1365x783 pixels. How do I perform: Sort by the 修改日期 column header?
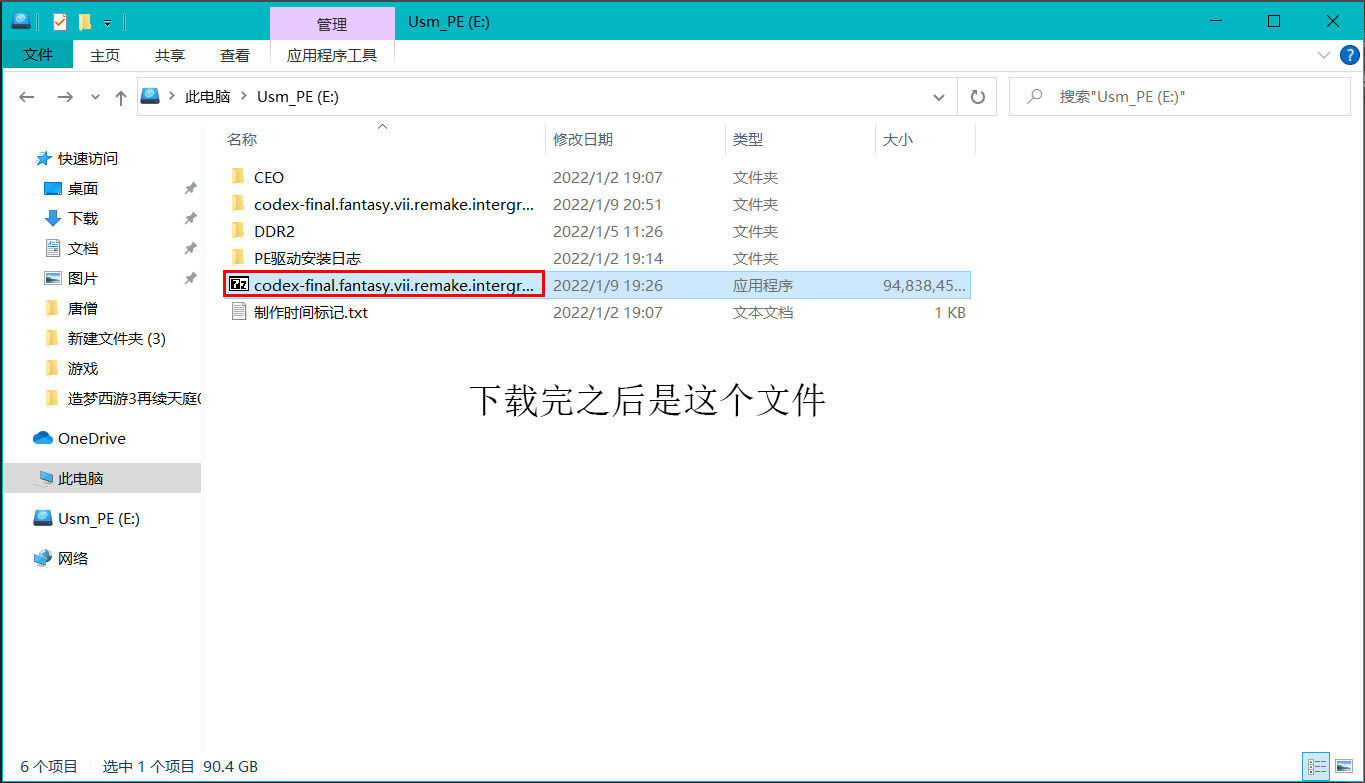(x=583, y=140)
